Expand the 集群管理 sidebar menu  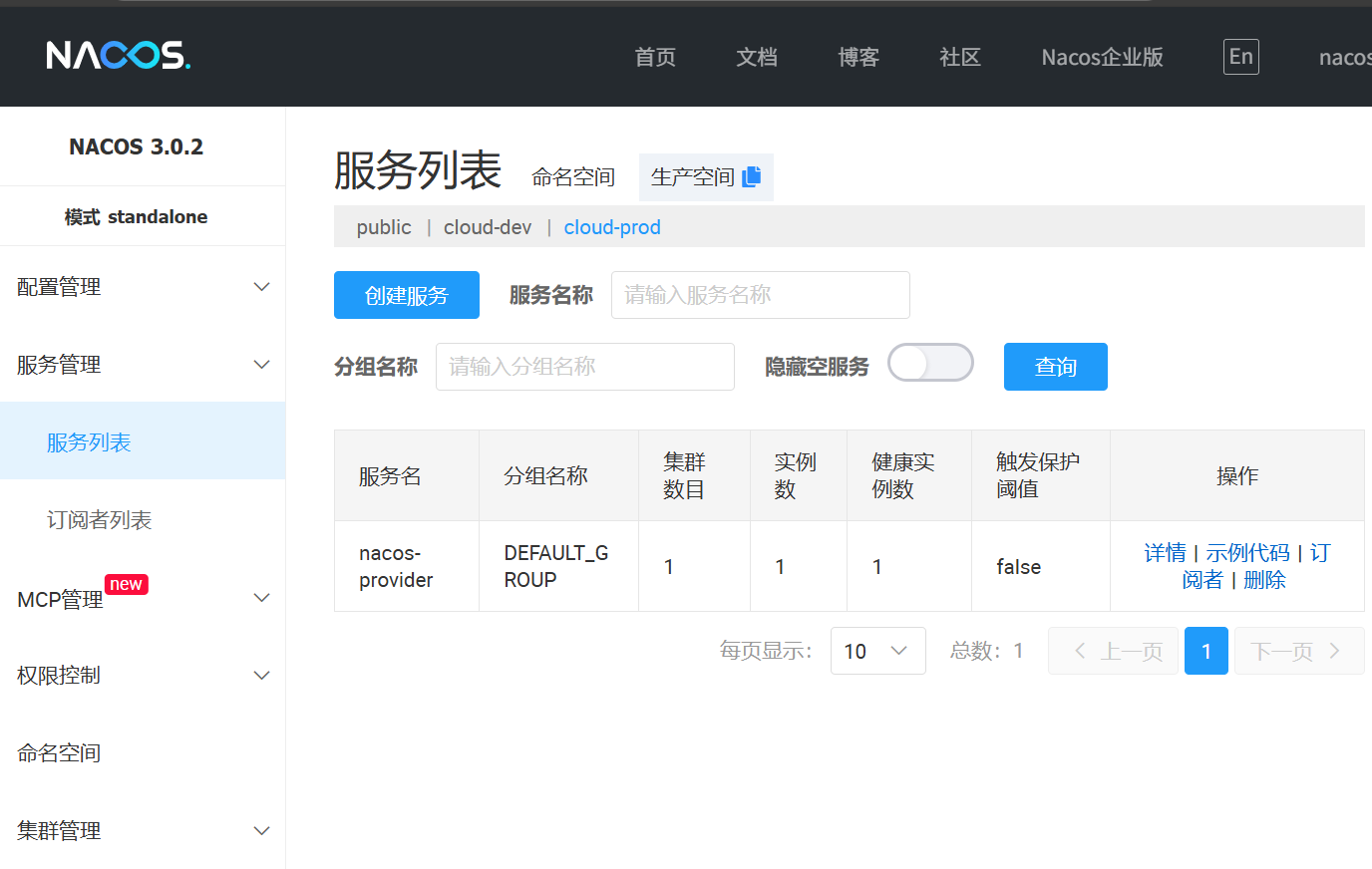(143, 831)
